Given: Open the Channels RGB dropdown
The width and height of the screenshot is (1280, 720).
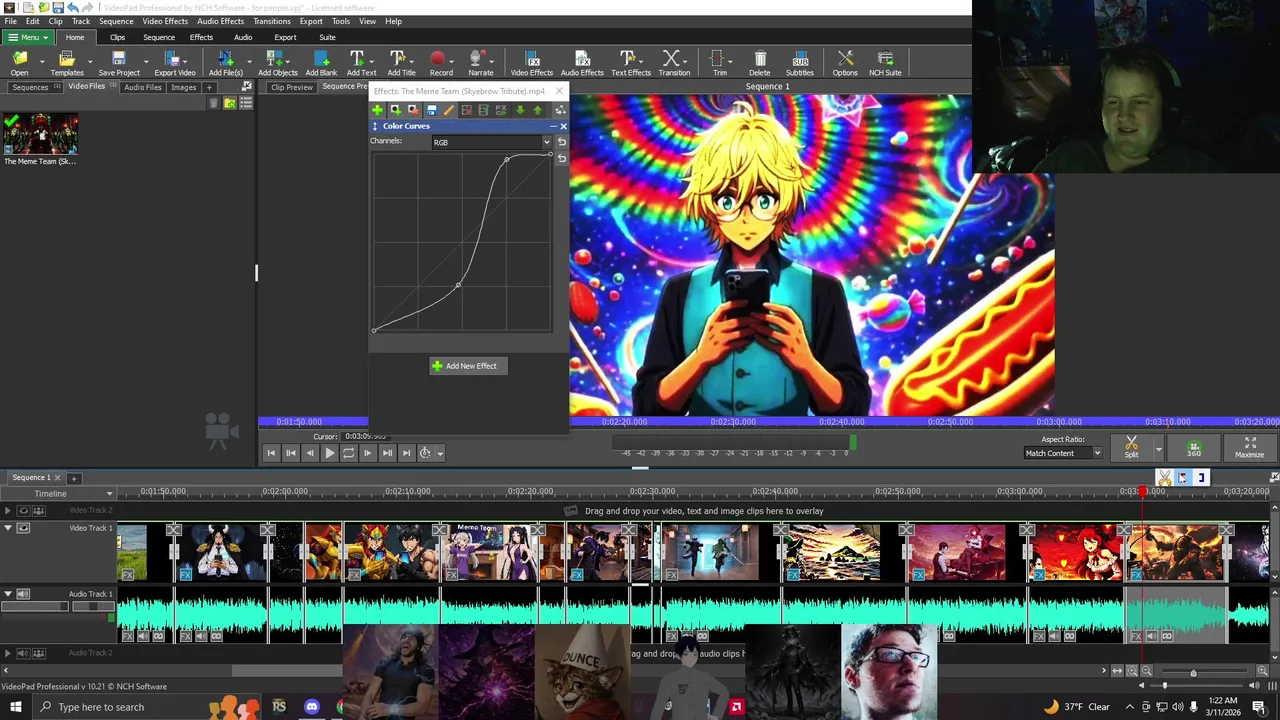Looking at the screenshot, I should (491, 142).
